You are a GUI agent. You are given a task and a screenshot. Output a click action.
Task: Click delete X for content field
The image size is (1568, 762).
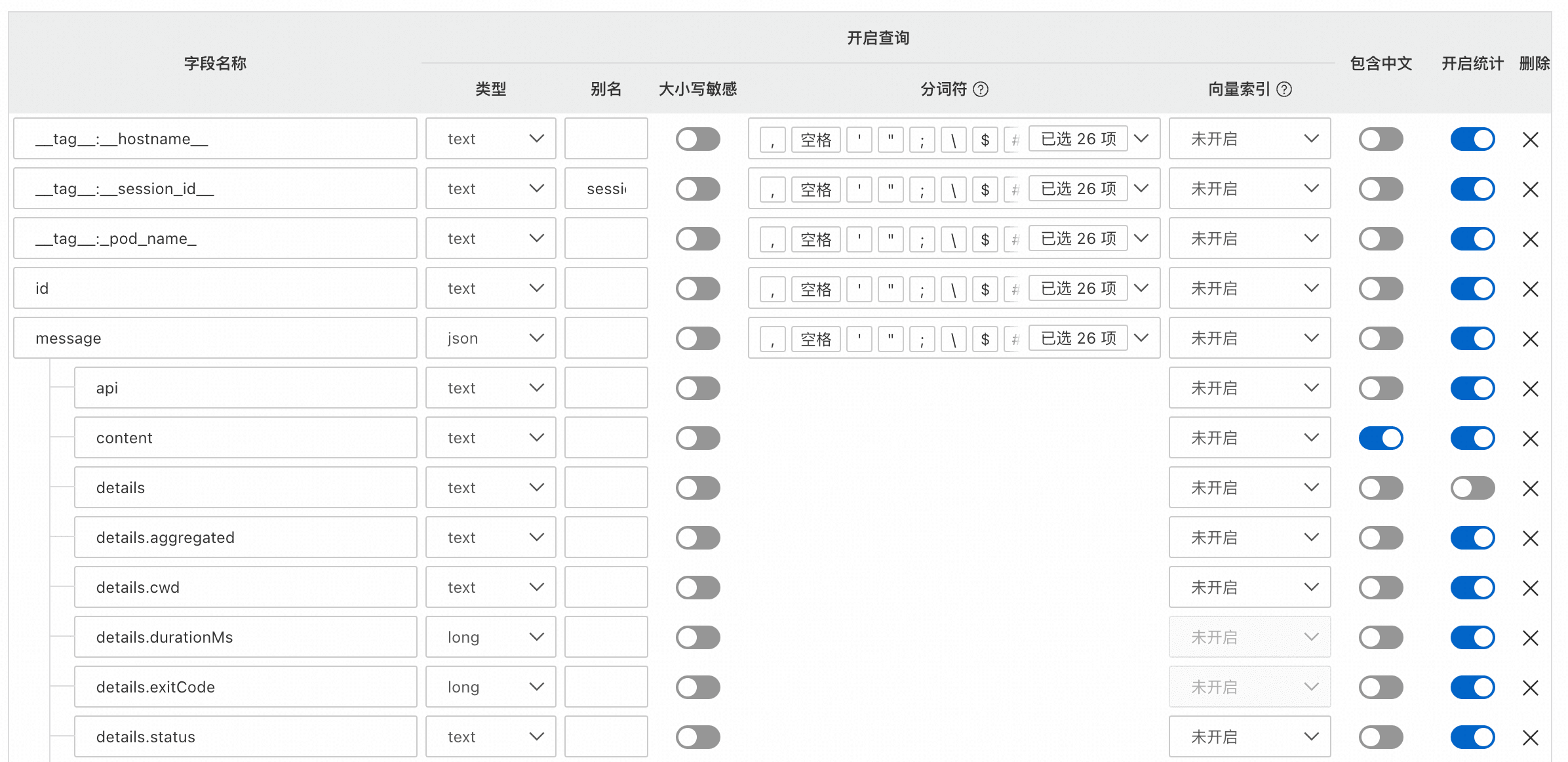click(1531, 439)
